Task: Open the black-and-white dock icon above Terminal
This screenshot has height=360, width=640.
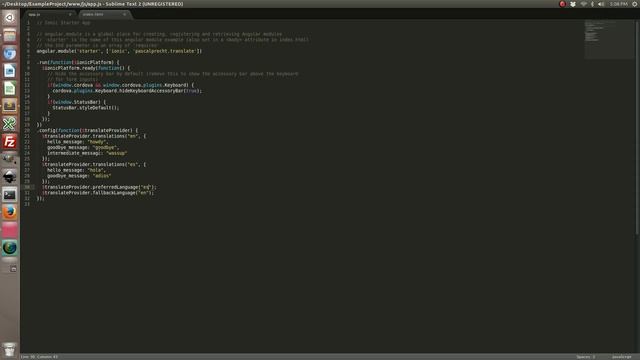Action: tap(9, 177)
